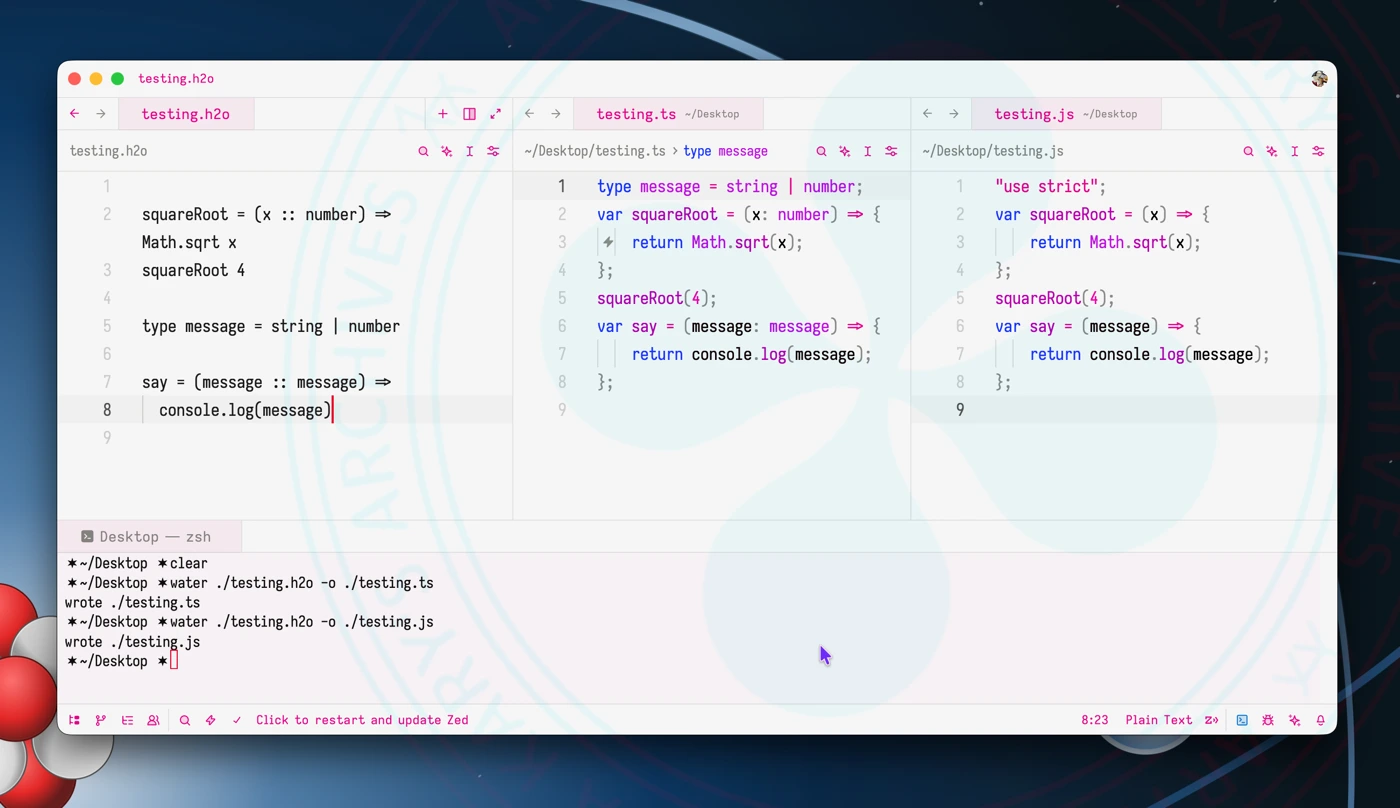Viewport: 1400px width, 808px height.
Task: Open the notifications bell
Action: point(1321,720)
